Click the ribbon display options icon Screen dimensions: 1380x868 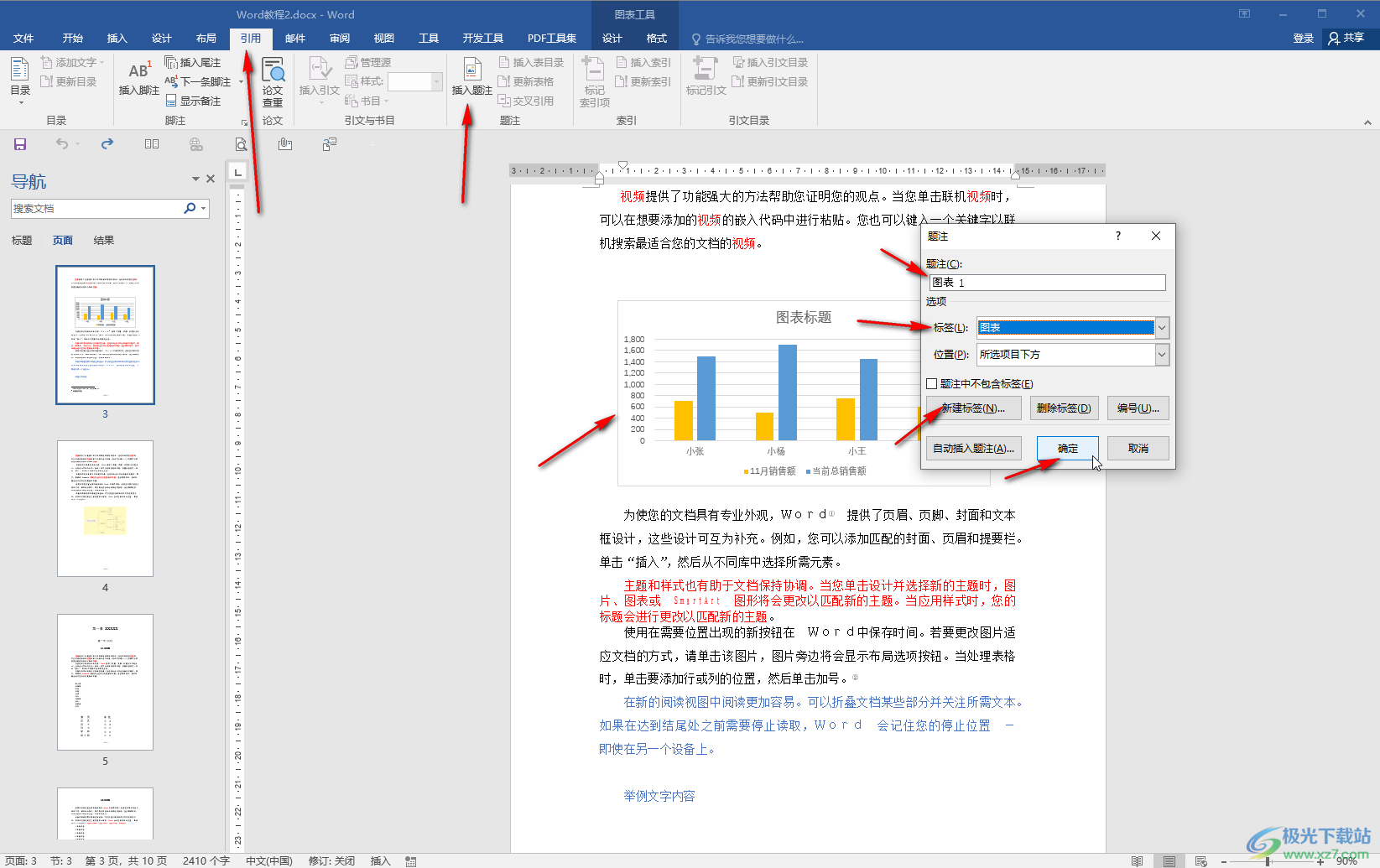[x=1244, y=13]
